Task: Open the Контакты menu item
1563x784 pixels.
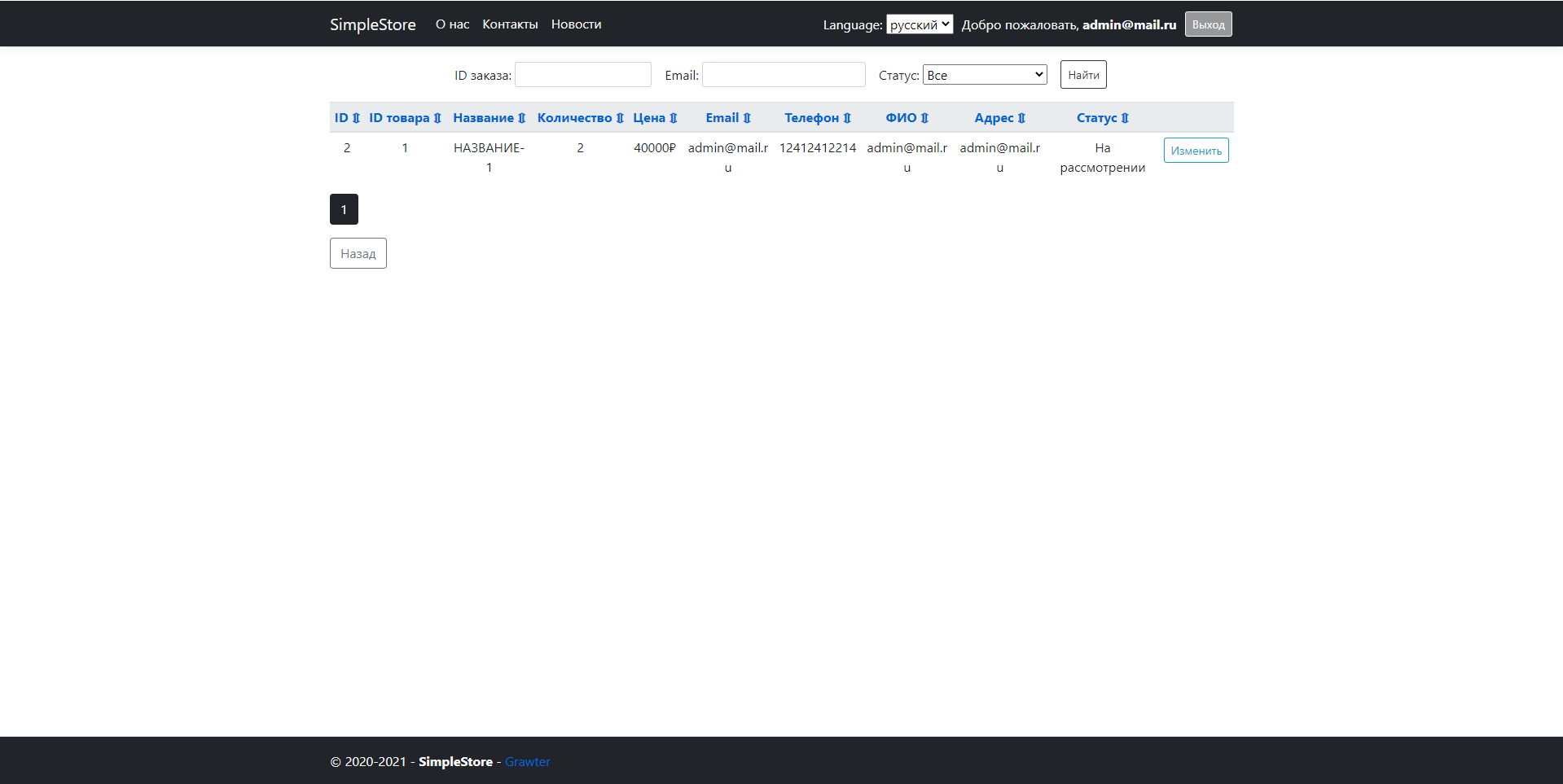Action: 510,24
